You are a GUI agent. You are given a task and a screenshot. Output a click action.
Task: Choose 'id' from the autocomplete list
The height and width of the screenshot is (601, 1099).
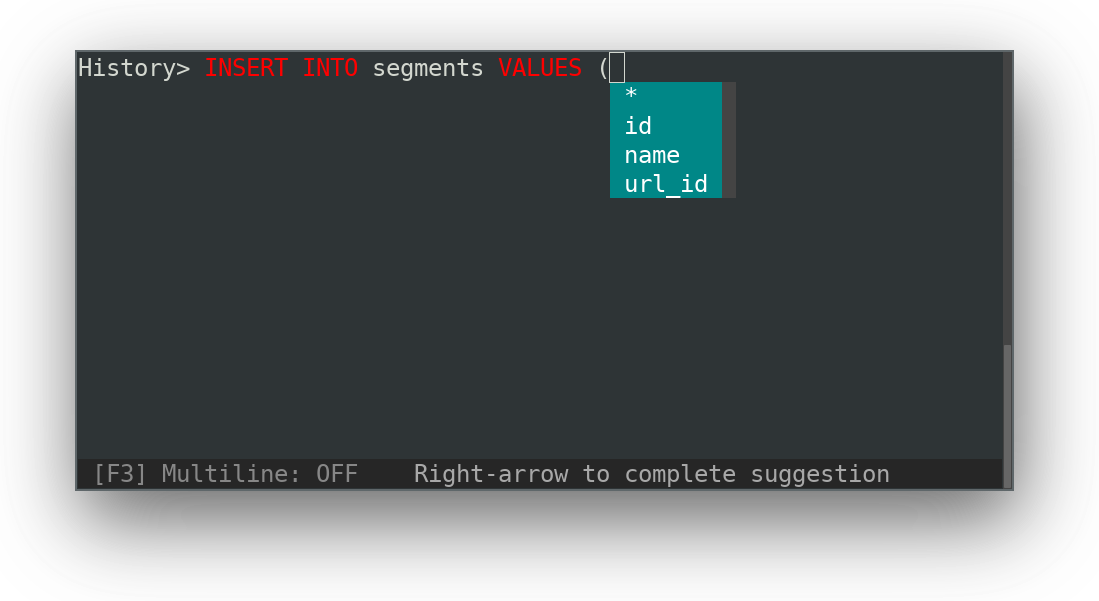tap(666, 126)
